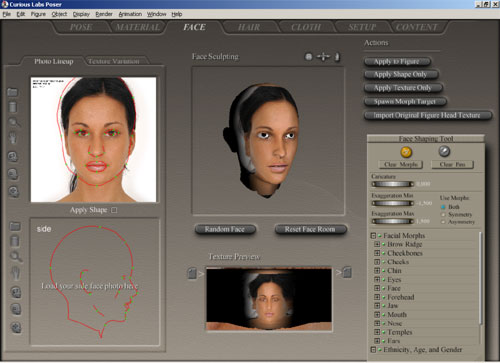This screenshot has height=363, width=500.
Task: Select the pan hand tool for side photo
Action: [15, 273]
